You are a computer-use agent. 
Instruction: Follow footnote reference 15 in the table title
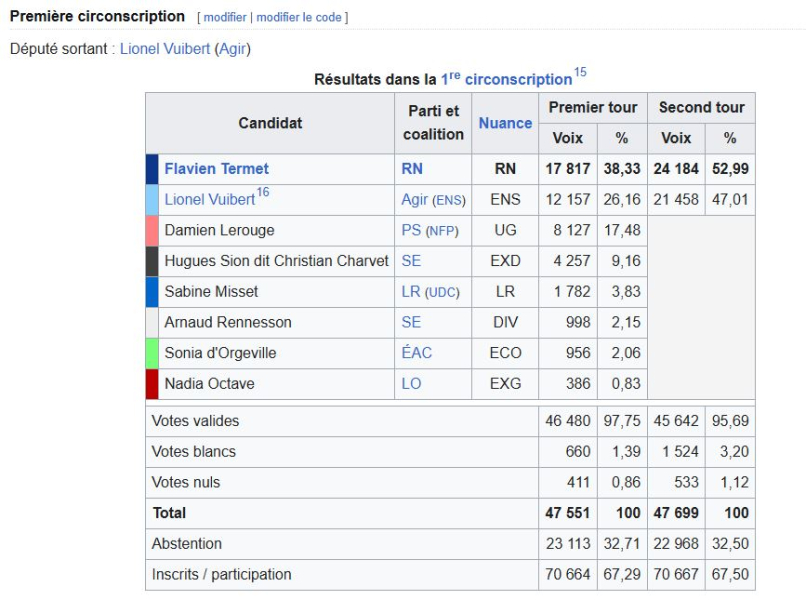[580, 72]
